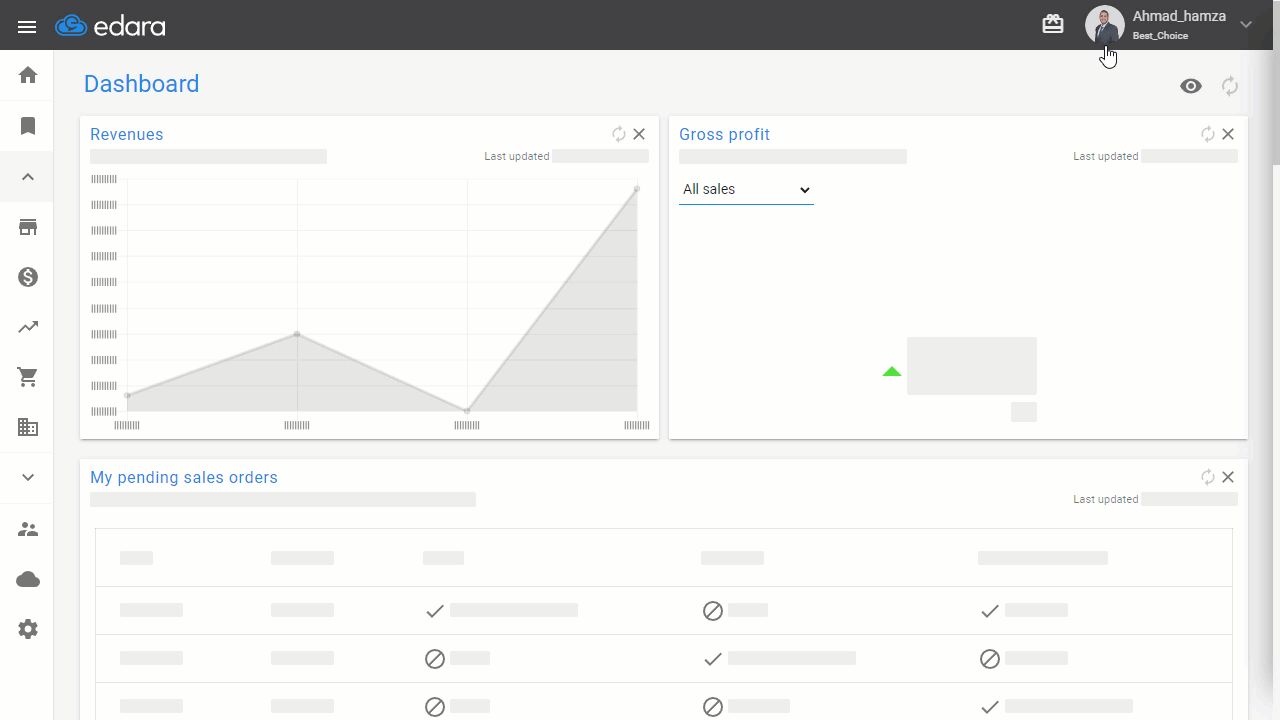
Task: Open the building organization sidebar icon
Action: [x=28, y=427]
